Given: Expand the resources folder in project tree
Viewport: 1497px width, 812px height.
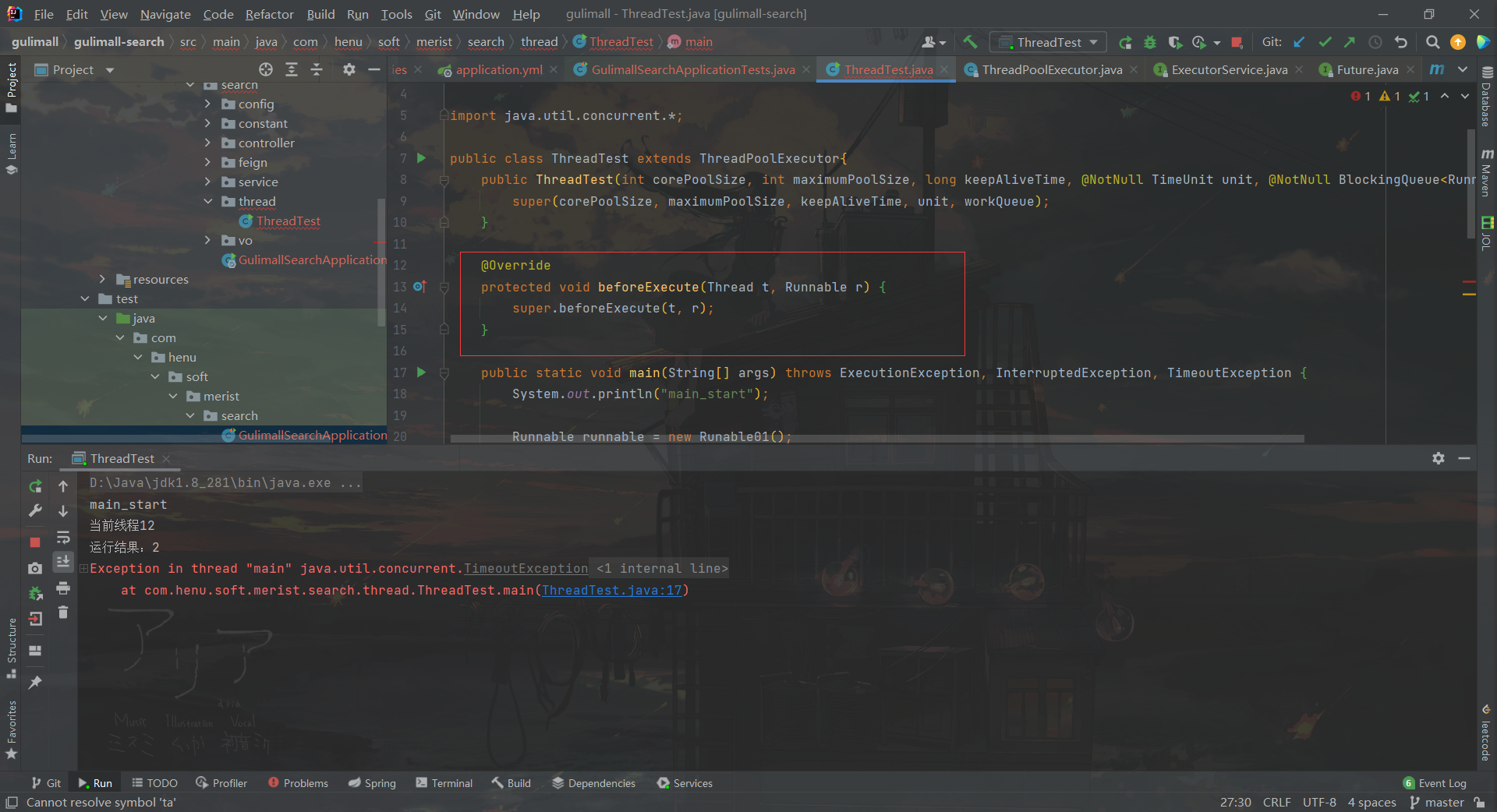Looking at the screenshot, I should click(102, 279).
